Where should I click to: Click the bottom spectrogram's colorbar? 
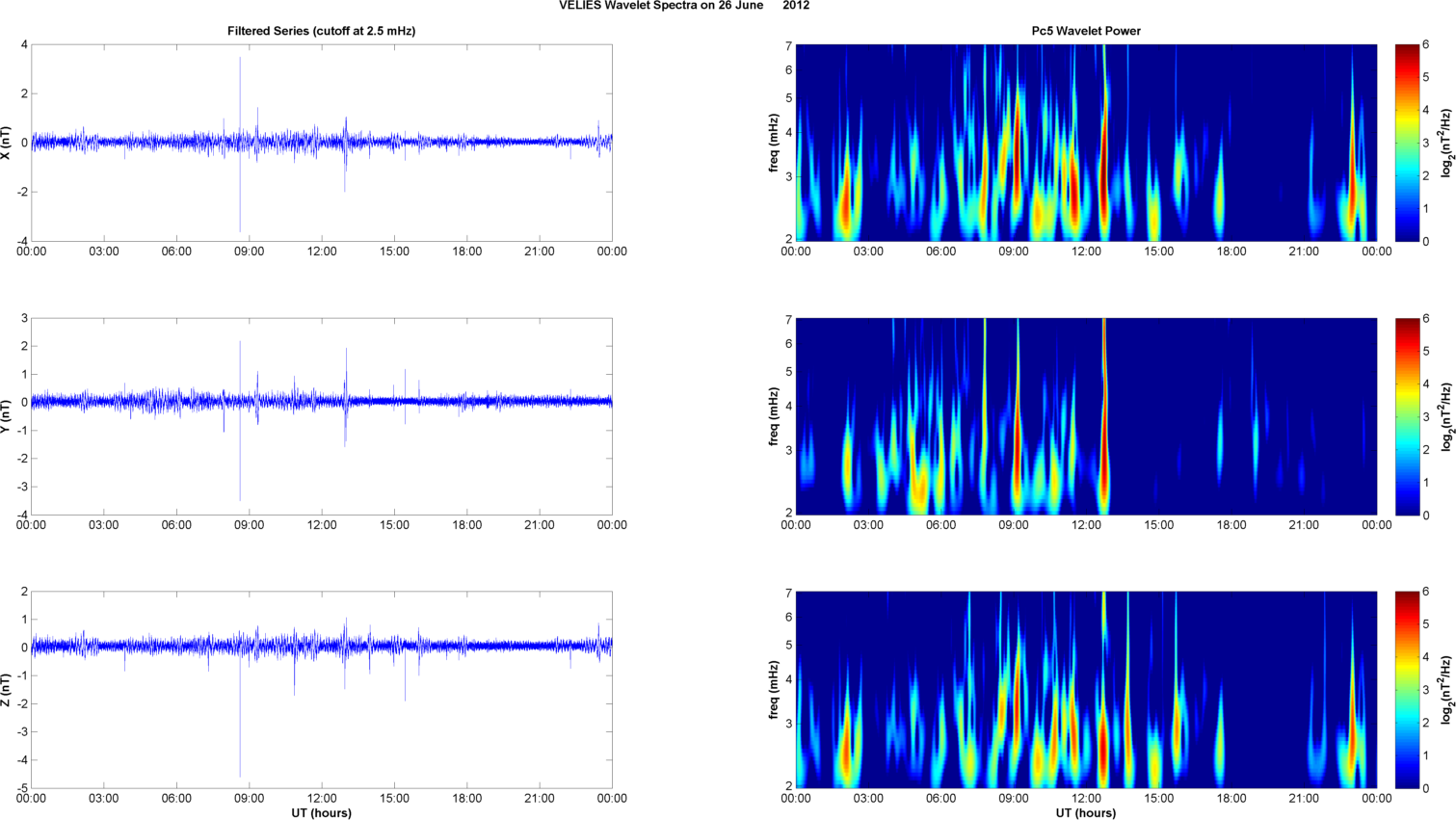click(1407, 690)
